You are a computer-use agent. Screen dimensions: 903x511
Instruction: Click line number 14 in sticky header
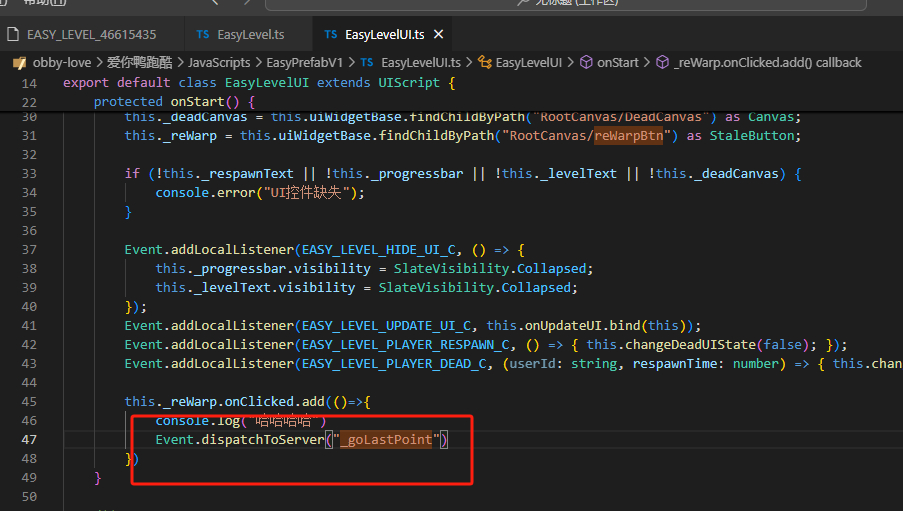29,84
